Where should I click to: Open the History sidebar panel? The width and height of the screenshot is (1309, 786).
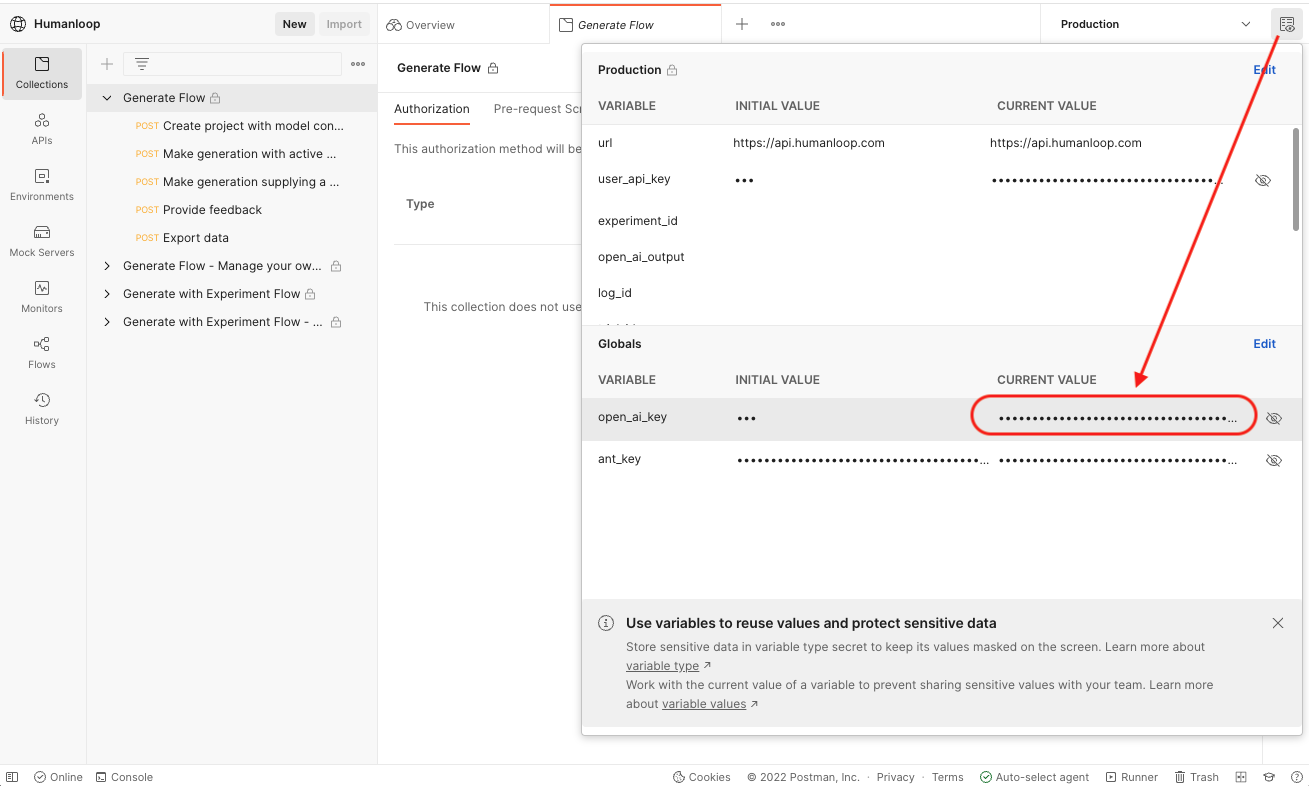coord(42,409)
